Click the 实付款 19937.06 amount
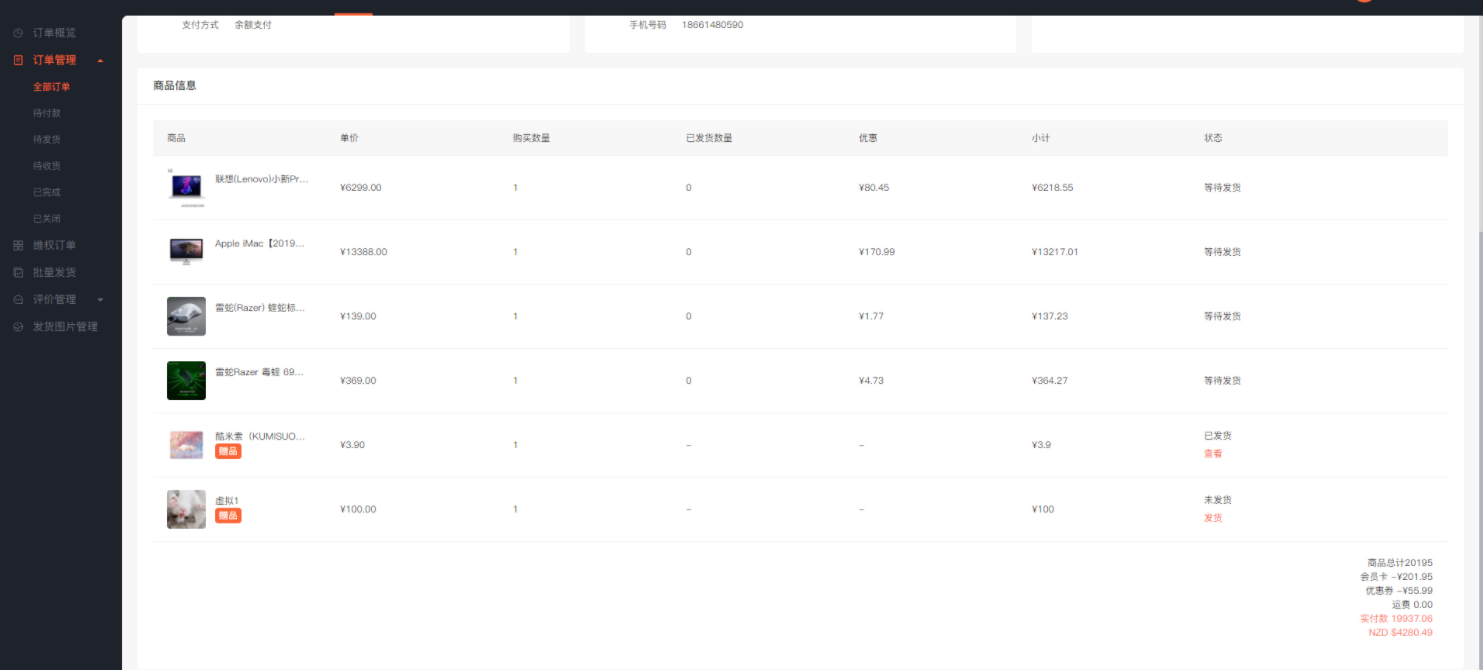The width and height of the screenshot is (1483, 670). (1396, 619)
